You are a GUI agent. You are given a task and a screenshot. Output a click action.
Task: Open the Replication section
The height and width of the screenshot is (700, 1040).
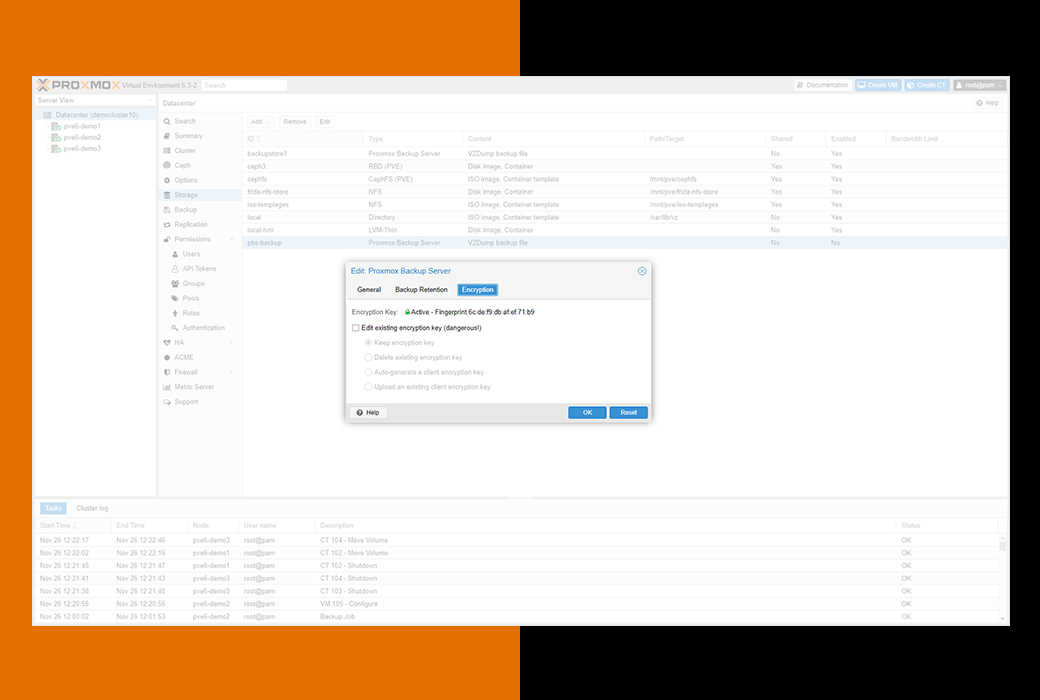pos(185,224)
